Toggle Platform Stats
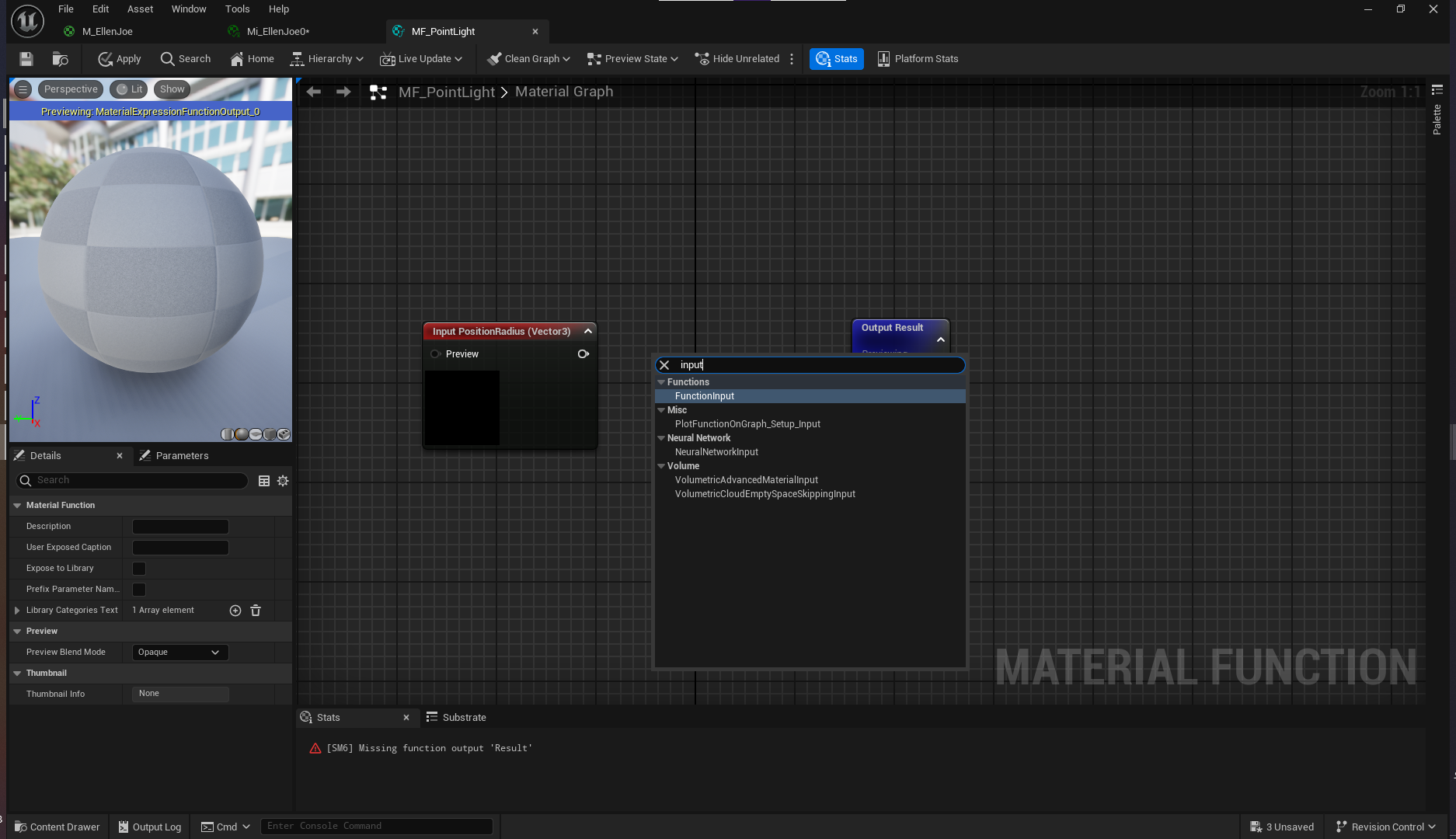This screenshot has width=1456, height=839. (x=918, y=59)
